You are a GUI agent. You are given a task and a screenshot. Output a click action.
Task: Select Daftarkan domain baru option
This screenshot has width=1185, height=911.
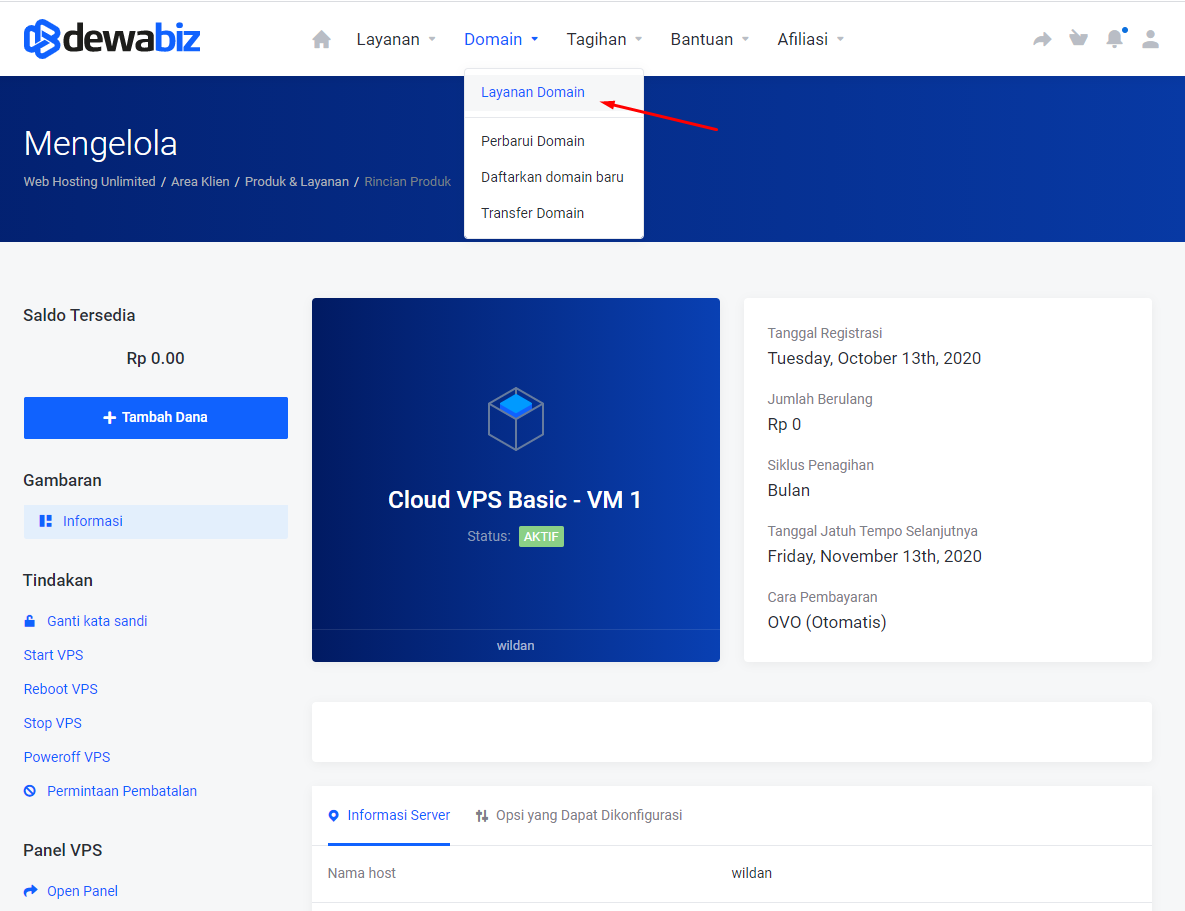552,177
